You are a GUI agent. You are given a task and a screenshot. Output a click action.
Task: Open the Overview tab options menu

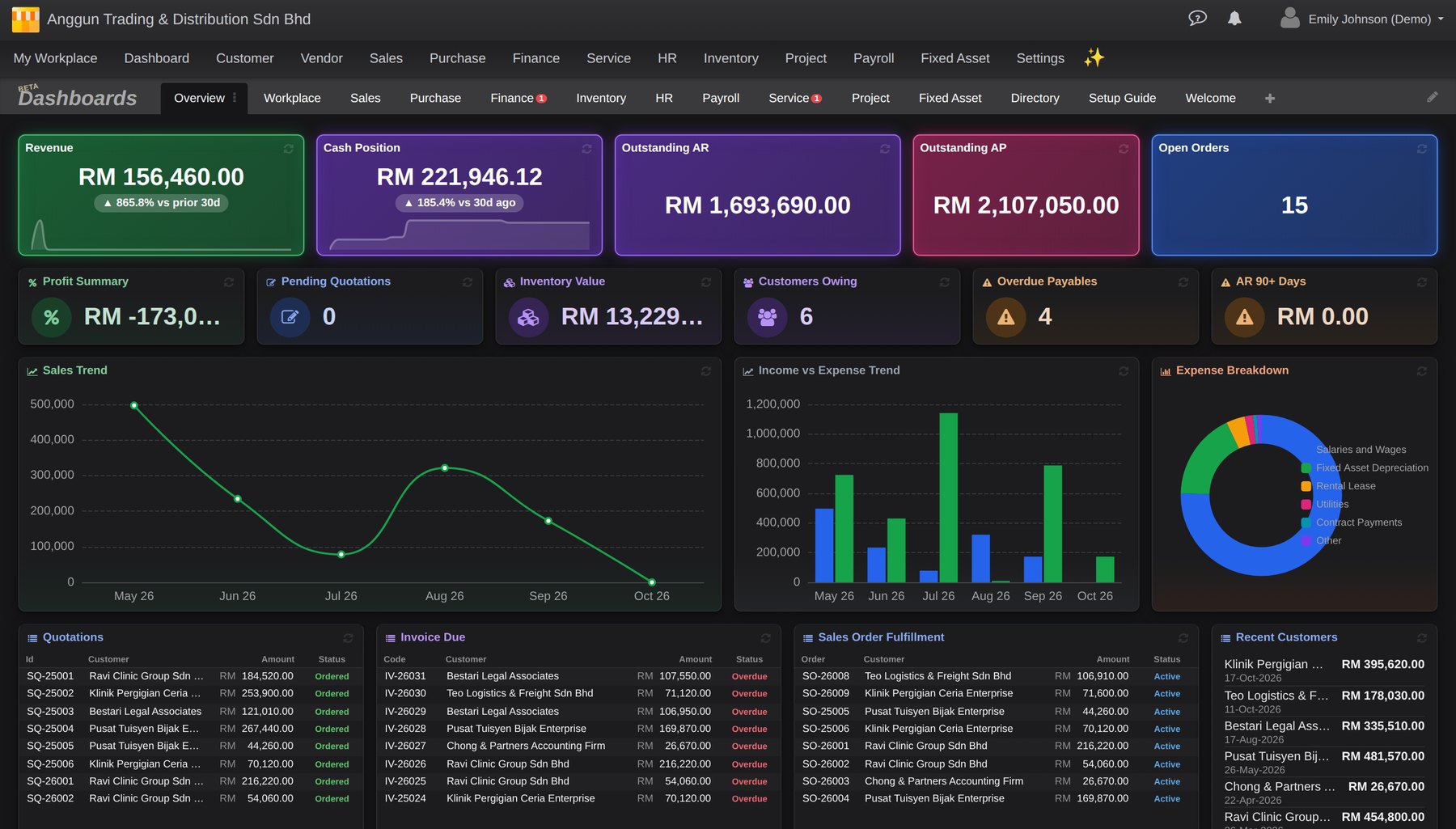(x=235, y=97)
